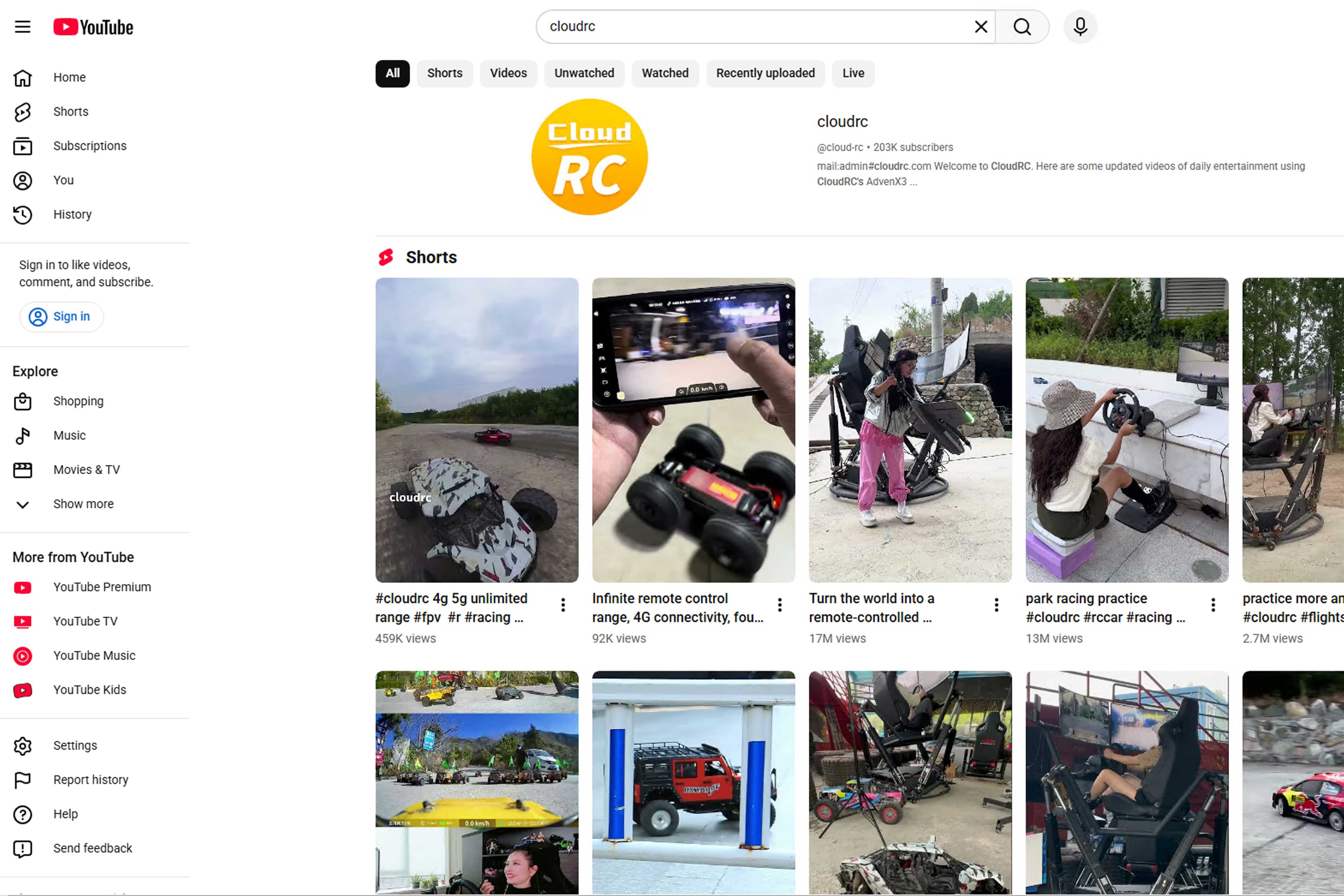Click the magnifying glass search button

pos(1022,27)
